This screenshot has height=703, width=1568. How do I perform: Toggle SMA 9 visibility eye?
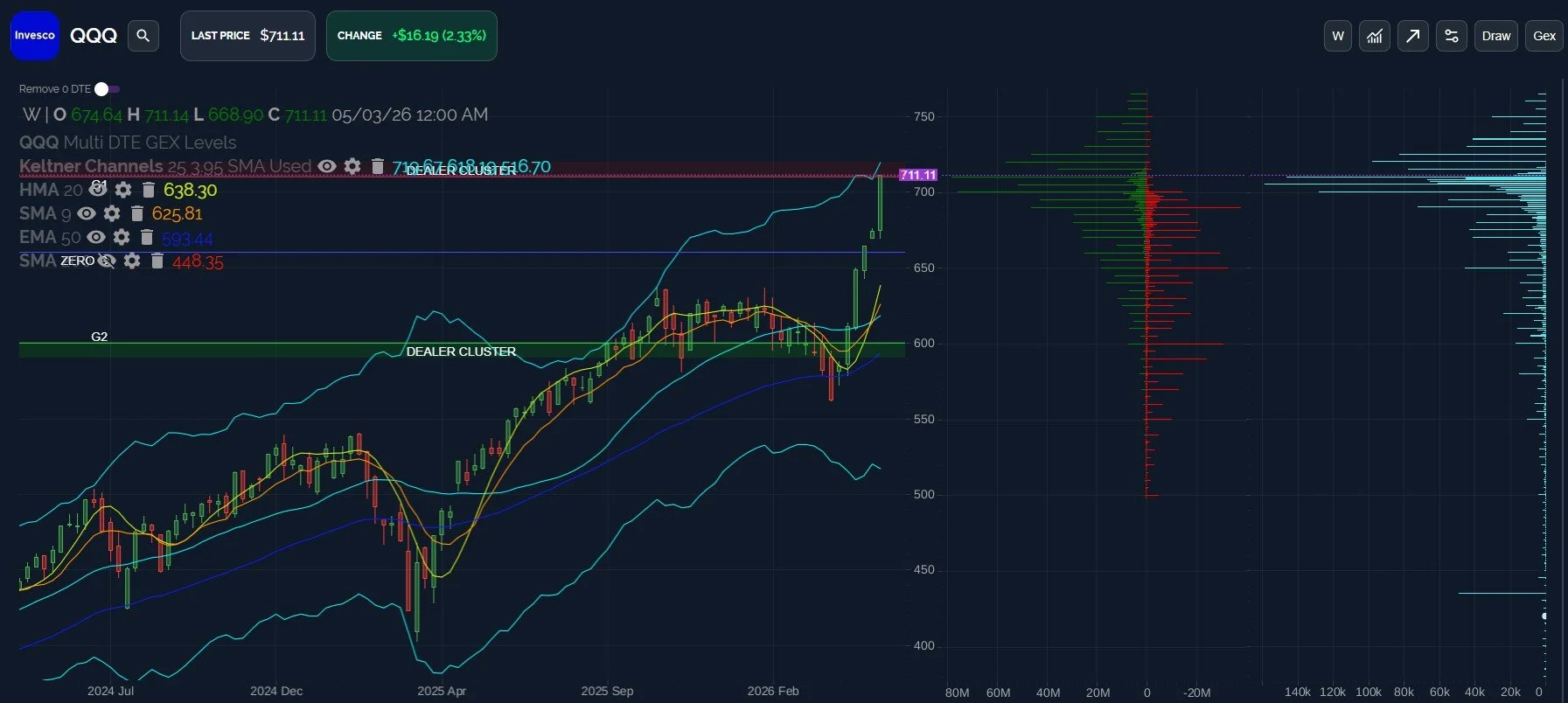tap(87, 213)
